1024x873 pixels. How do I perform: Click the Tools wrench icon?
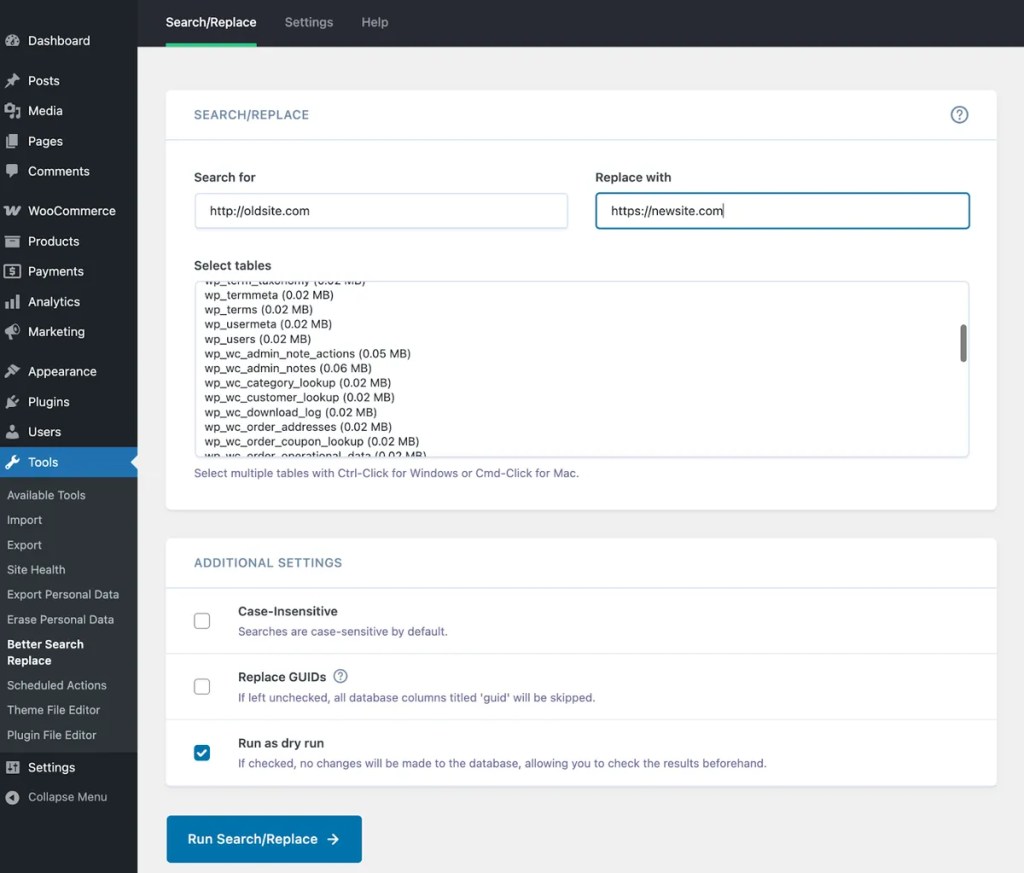tap(12, 462)
